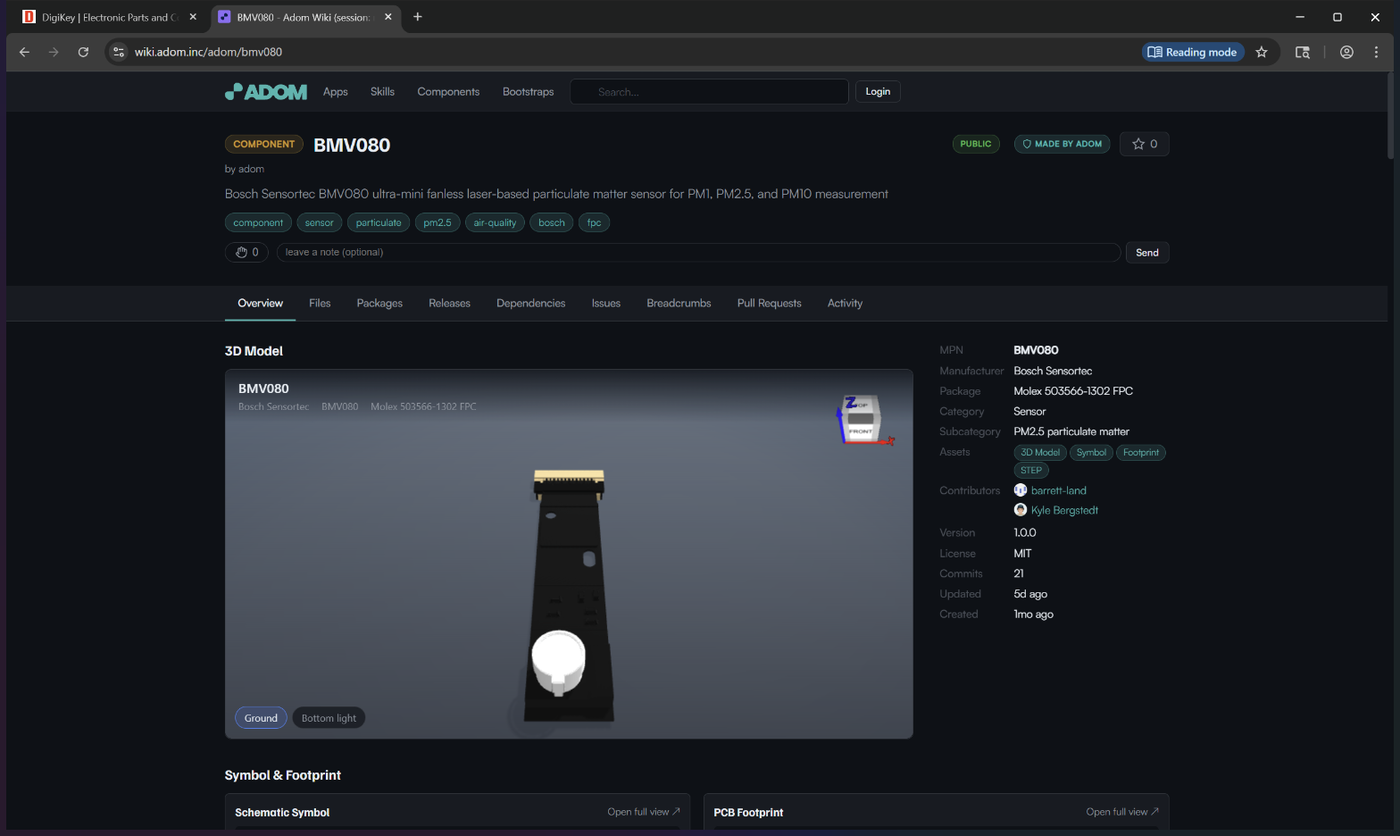Viewport: 1400px width, 836px height.
Task: Click the 'leave a note' input field
Action: click(698, 252)
